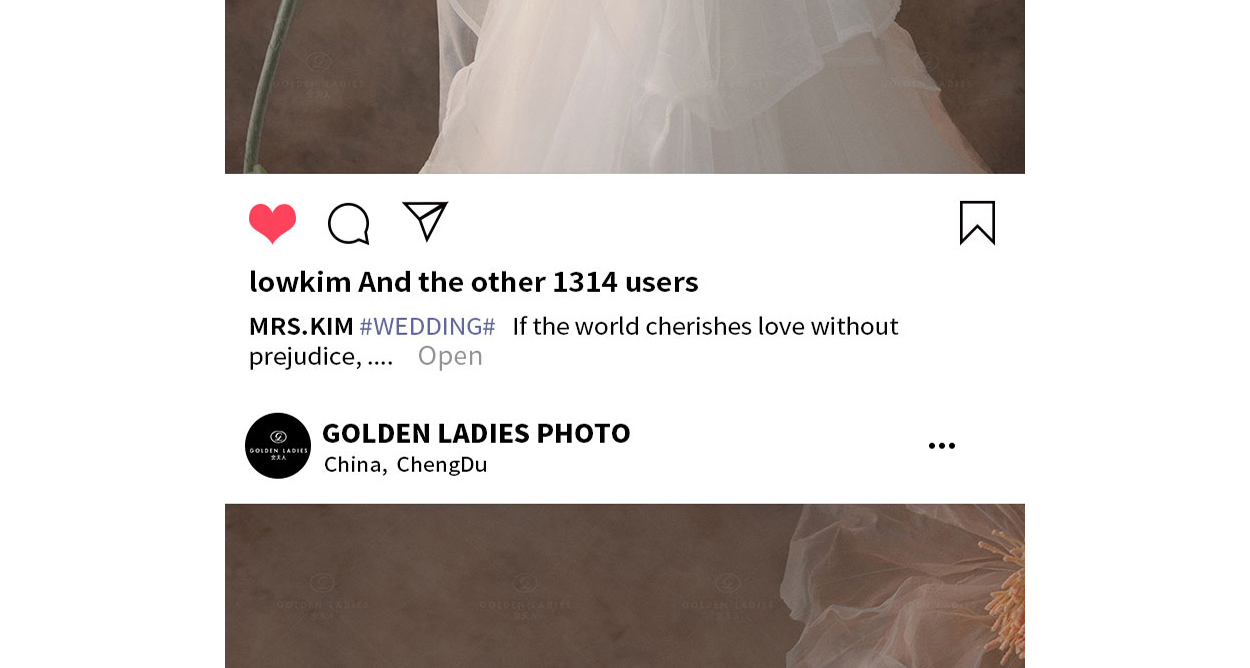
Task: Save the post with the bookmark icon
Action: tap(977, 222)
